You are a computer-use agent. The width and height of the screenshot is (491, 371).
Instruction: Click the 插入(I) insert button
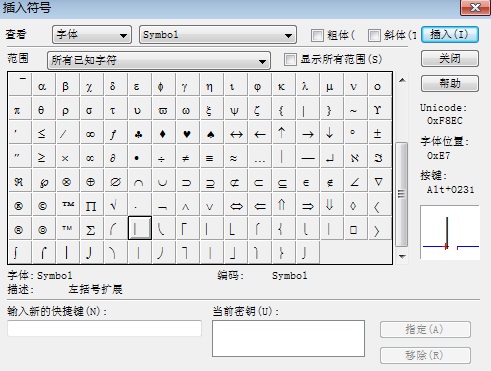click(450, 34)
